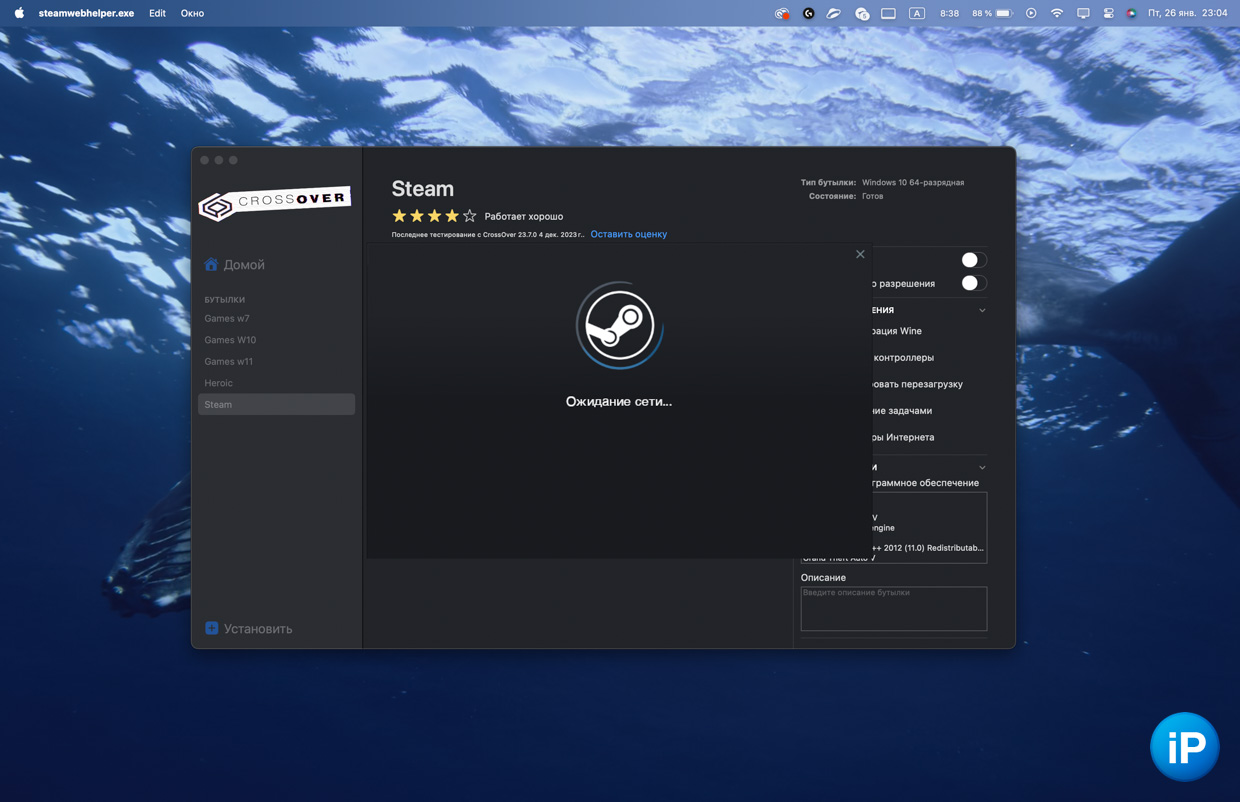Viewport: 1240px width, 802px height.
Task: Click simulate reboot ('овать перезагрузку')
Action: coord(918,384)
